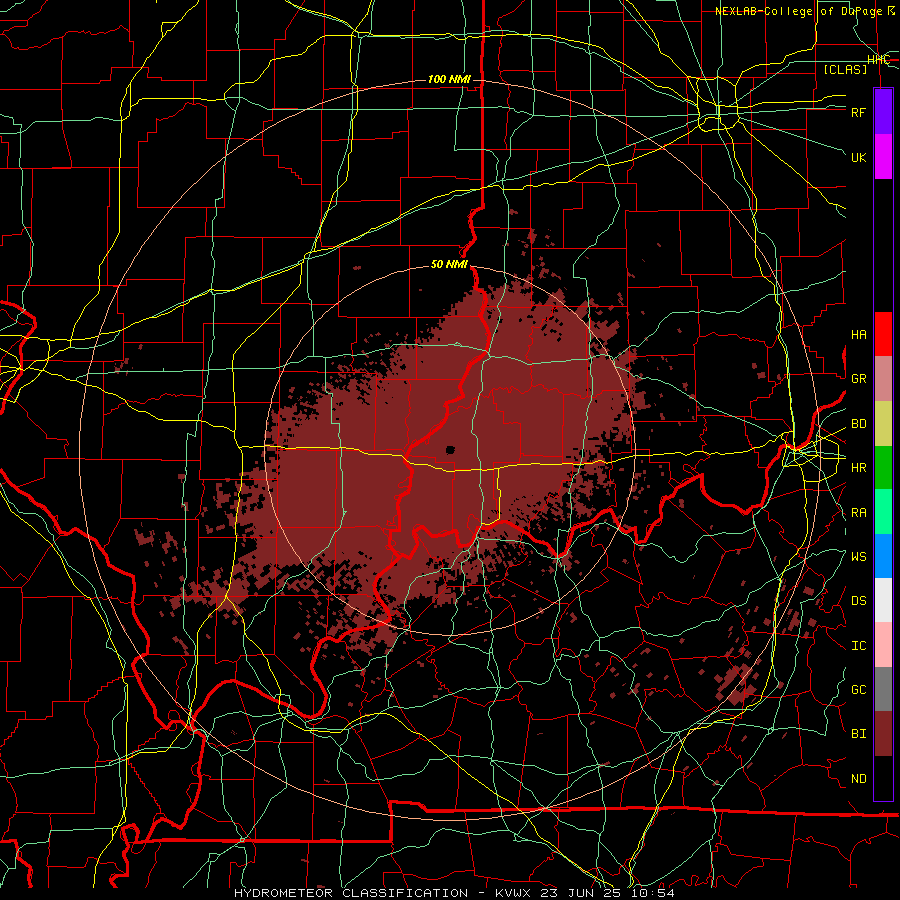Click the GR pinkish legend swatch

[883, 379]
